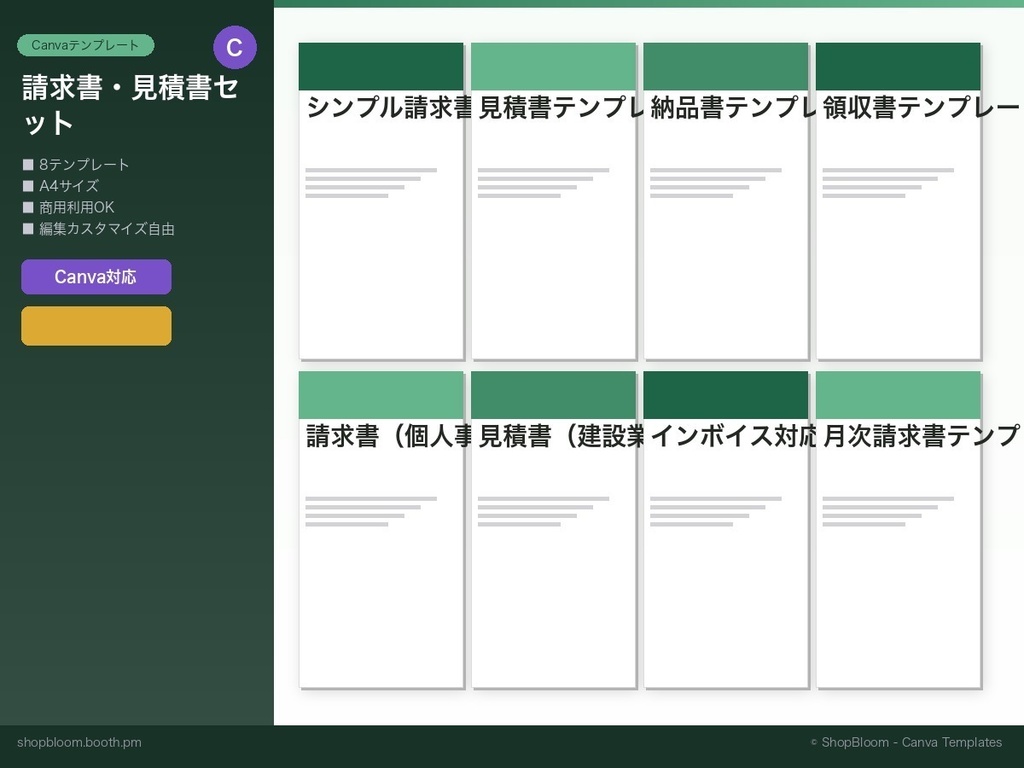Image resolution: width=1024 pixels, height=768 pixels.
Task: Click the green Canvaテンプレート badge
Action: point(85,45)
